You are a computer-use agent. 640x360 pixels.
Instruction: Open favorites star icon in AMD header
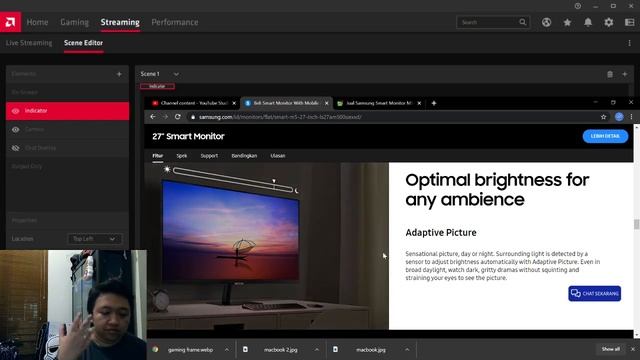(567, 22)
